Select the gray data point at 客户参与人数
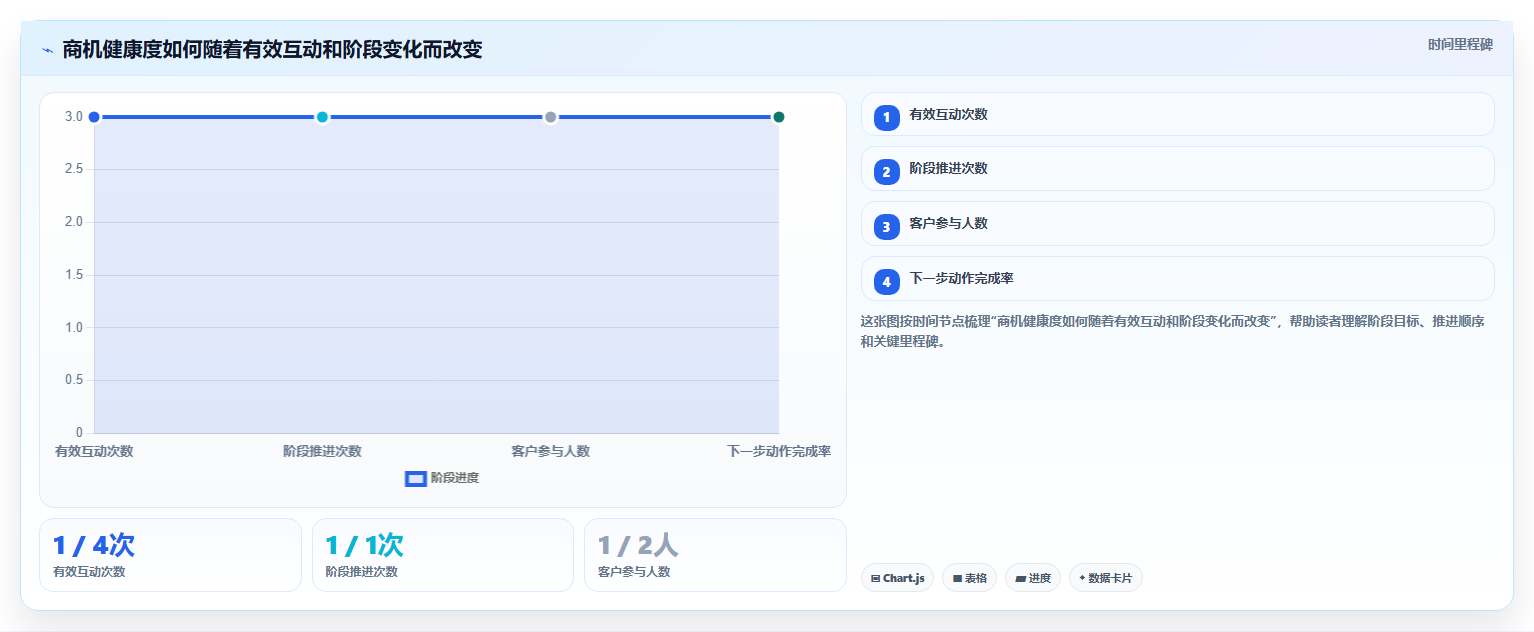This screenshot has width=1534, height=632. tap(550, 117)
